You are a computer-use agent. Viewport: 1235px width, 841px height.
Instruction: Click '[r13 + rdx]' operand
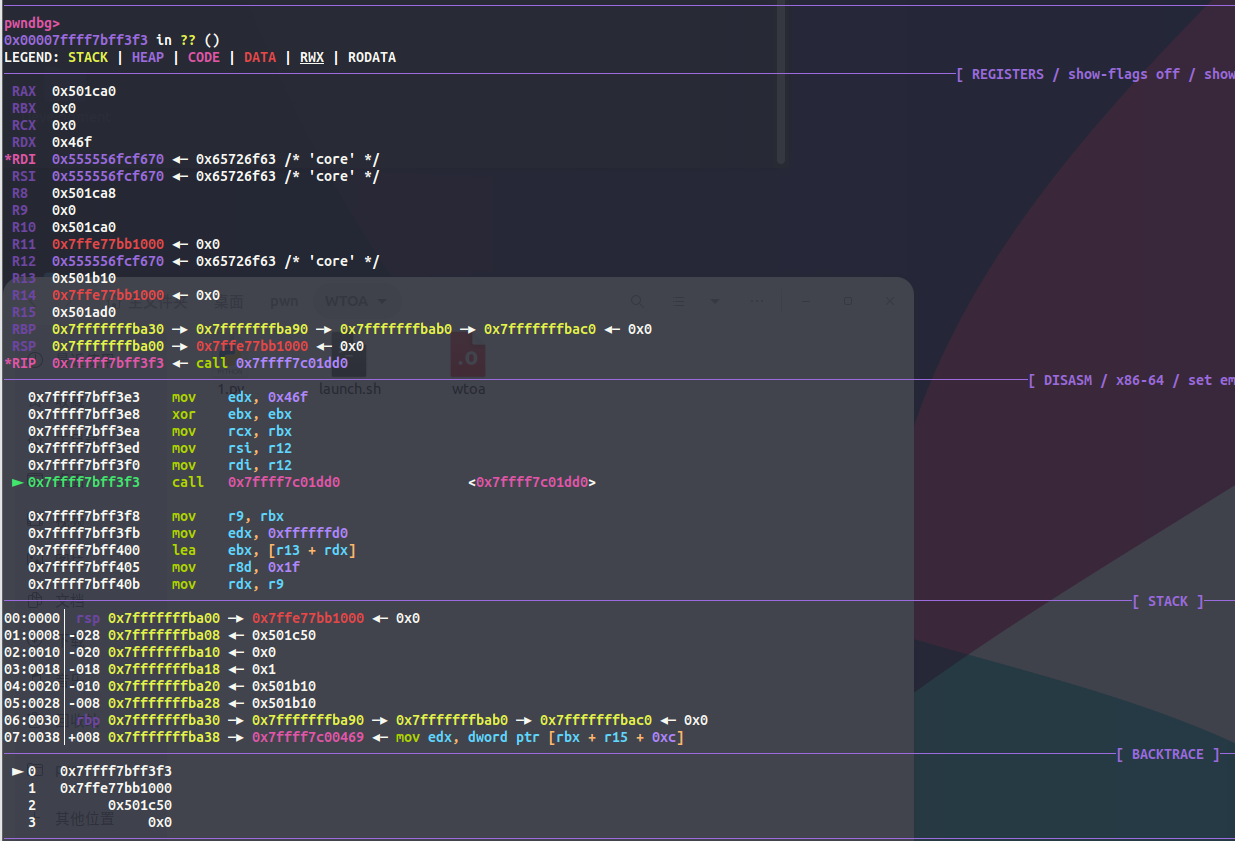click(x=312, y=550)
